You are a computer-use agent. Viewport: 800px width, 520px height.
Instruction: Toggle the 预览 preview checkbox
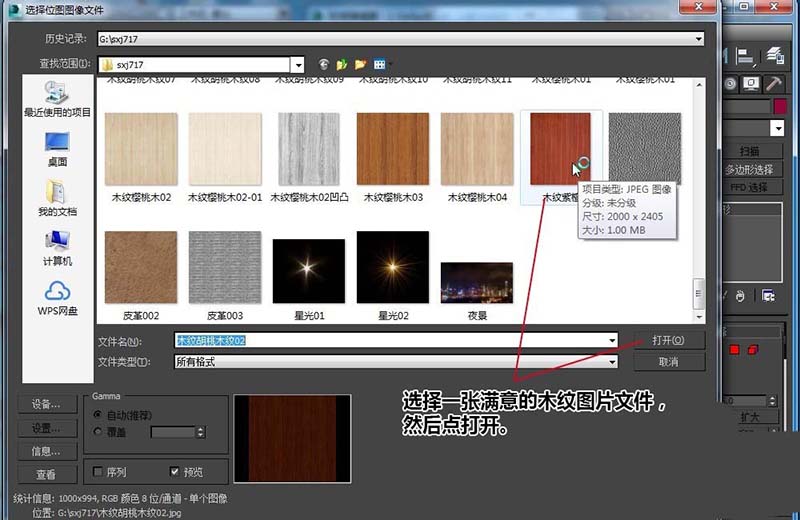pyautogui.click(x=174, y=472)
